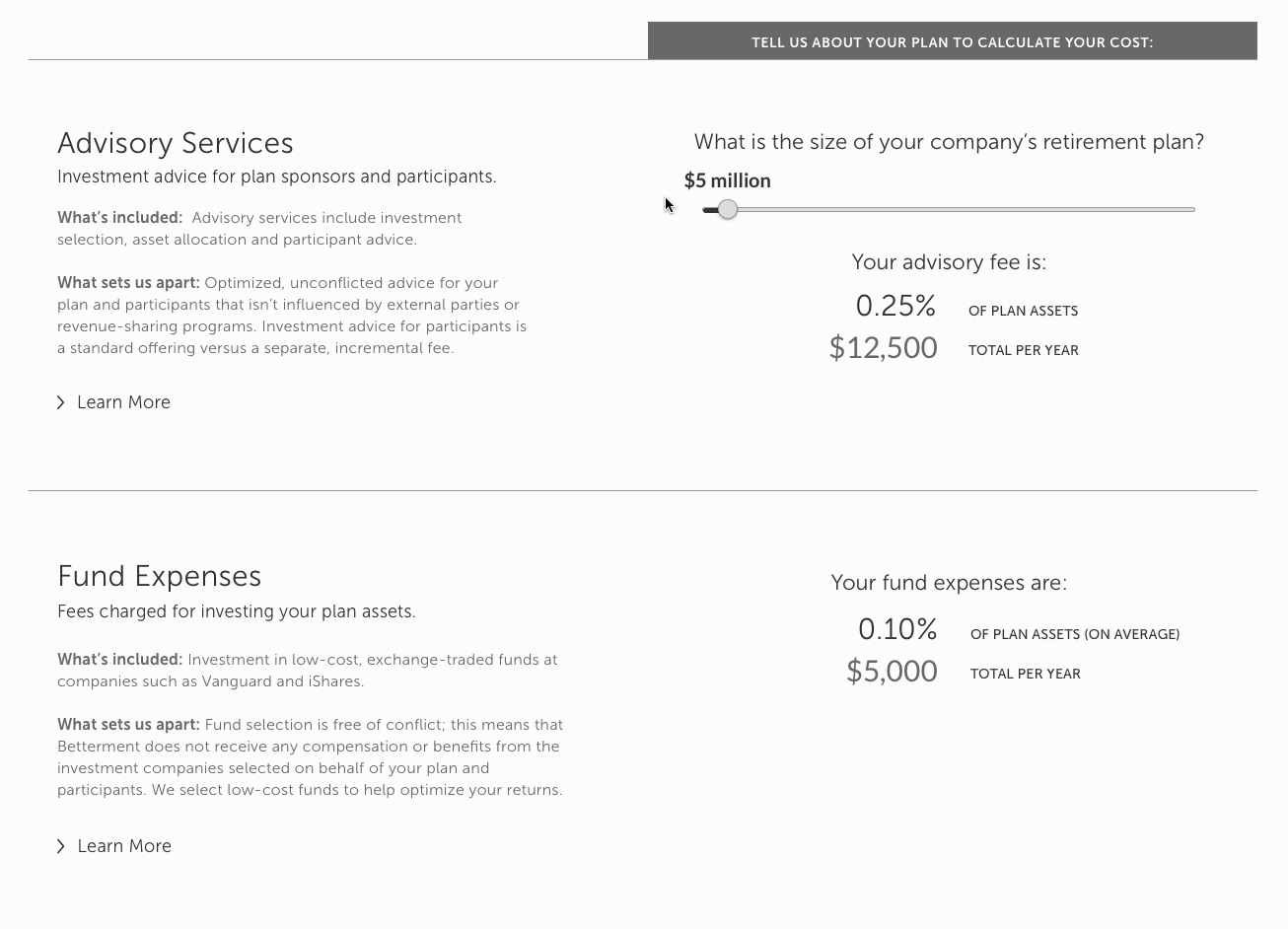This screenshot has height=929, width=1288.
Task: Click 'Investment advice for plan sponsors' subtitle
Action: (276, 177)
